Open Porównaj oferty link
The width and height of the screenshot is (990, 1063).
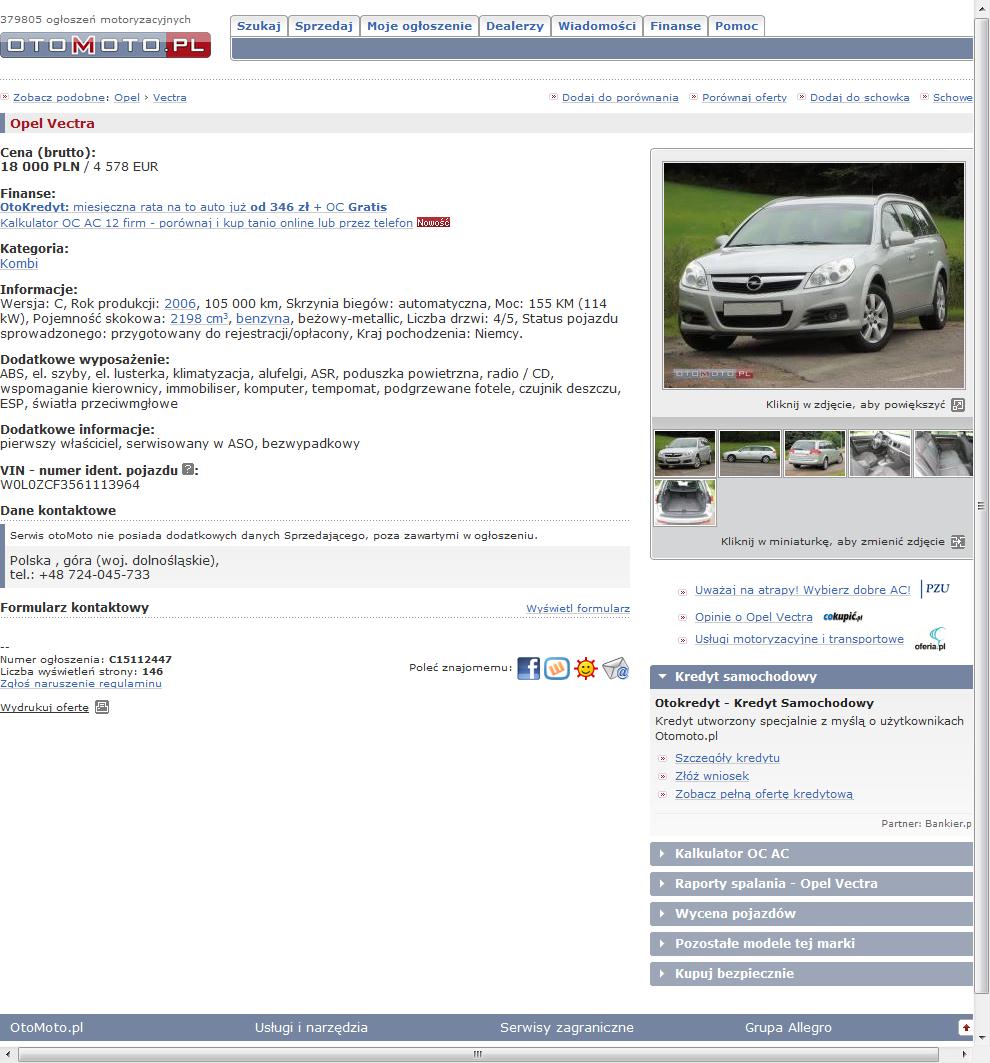point(744,98)
